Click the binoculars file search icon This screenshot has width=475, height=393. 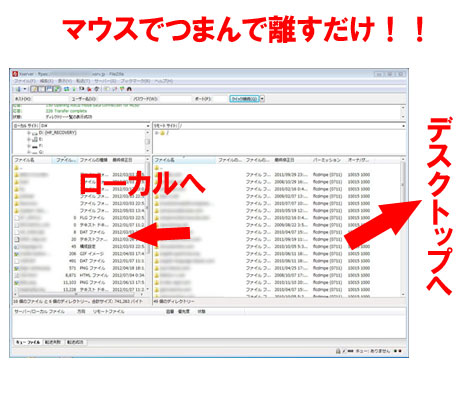tap(129, 89)
